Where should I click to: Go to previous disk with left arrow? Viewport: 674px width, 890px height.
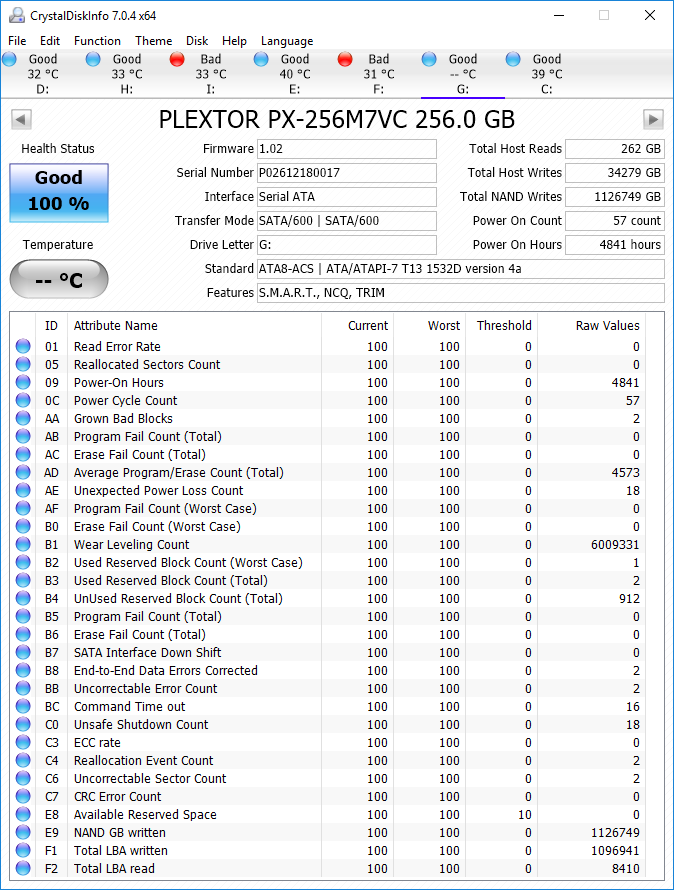click(21, 120)
